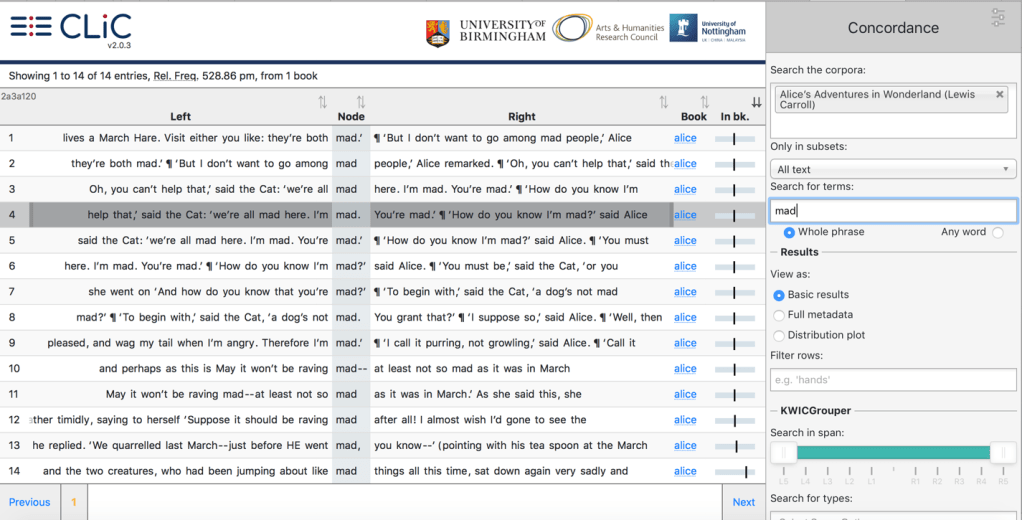
Task: Go to the Next page
Action: pos(744,502)
